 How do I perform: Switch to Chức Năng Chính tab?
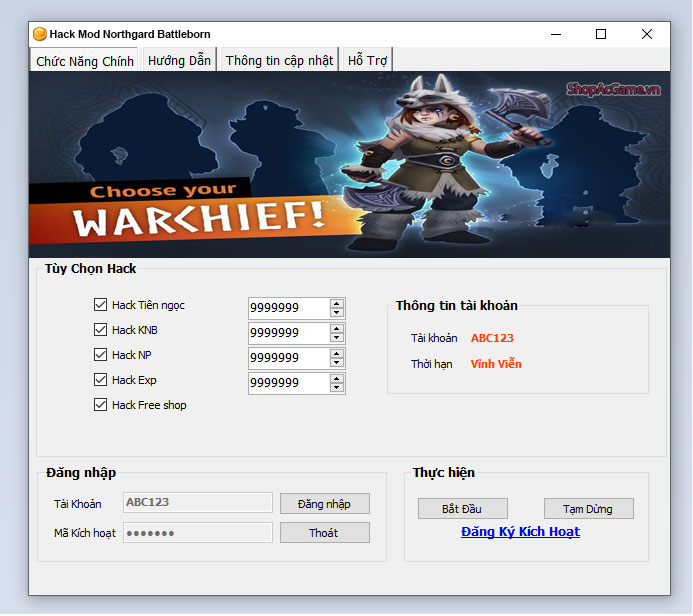click(x=84, y=61)
